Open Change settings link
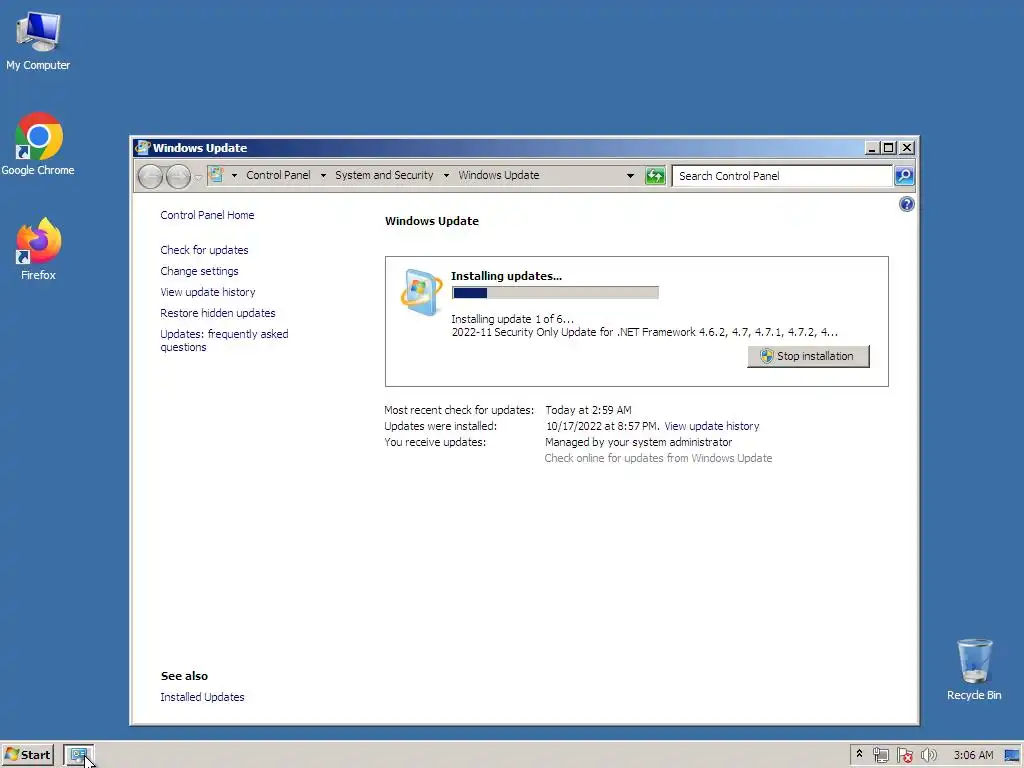 coord(199,271)
